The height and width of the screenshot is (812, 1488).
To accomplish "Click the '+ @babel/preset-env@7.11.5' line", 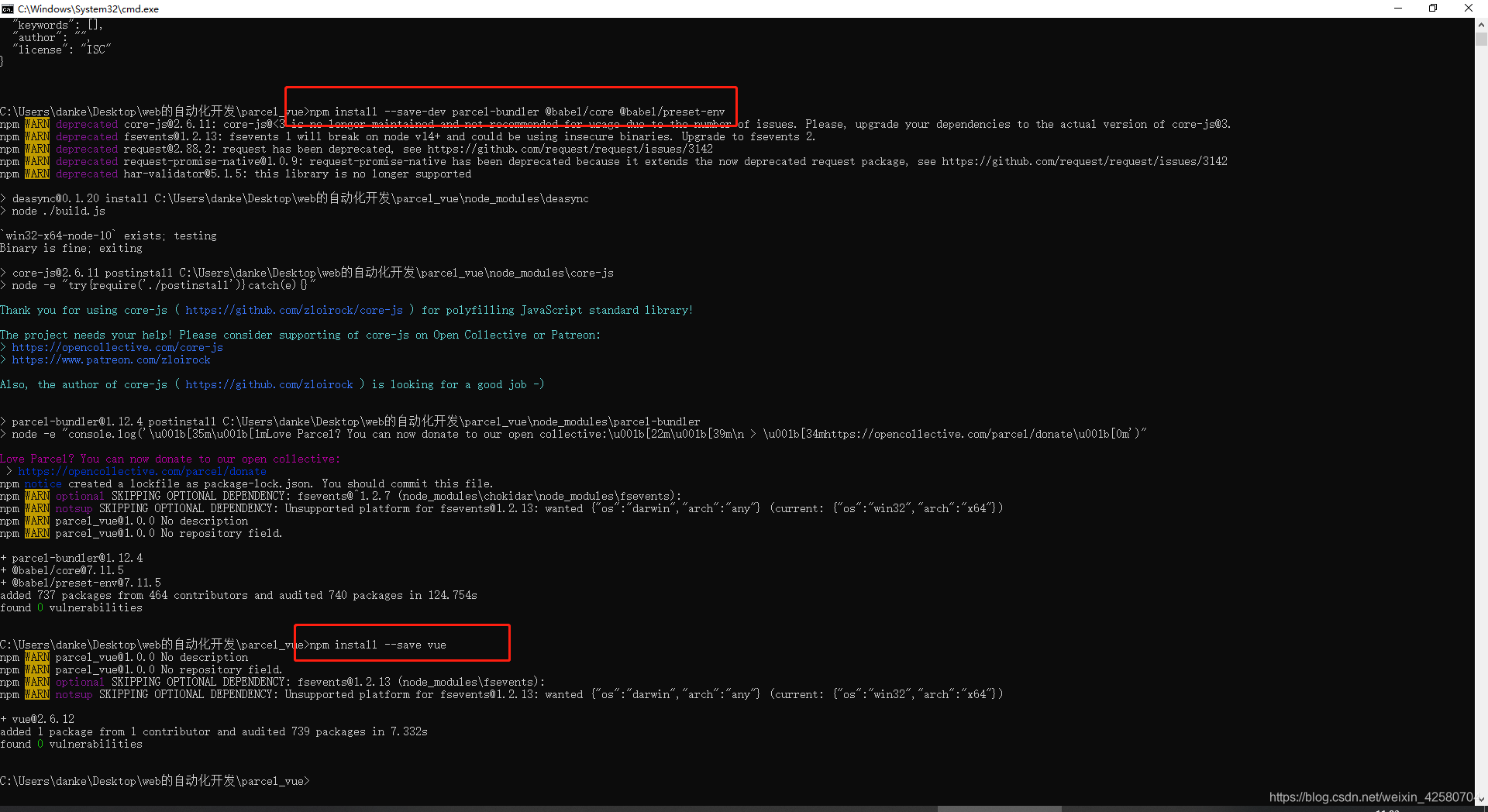I will click(81, 583).
